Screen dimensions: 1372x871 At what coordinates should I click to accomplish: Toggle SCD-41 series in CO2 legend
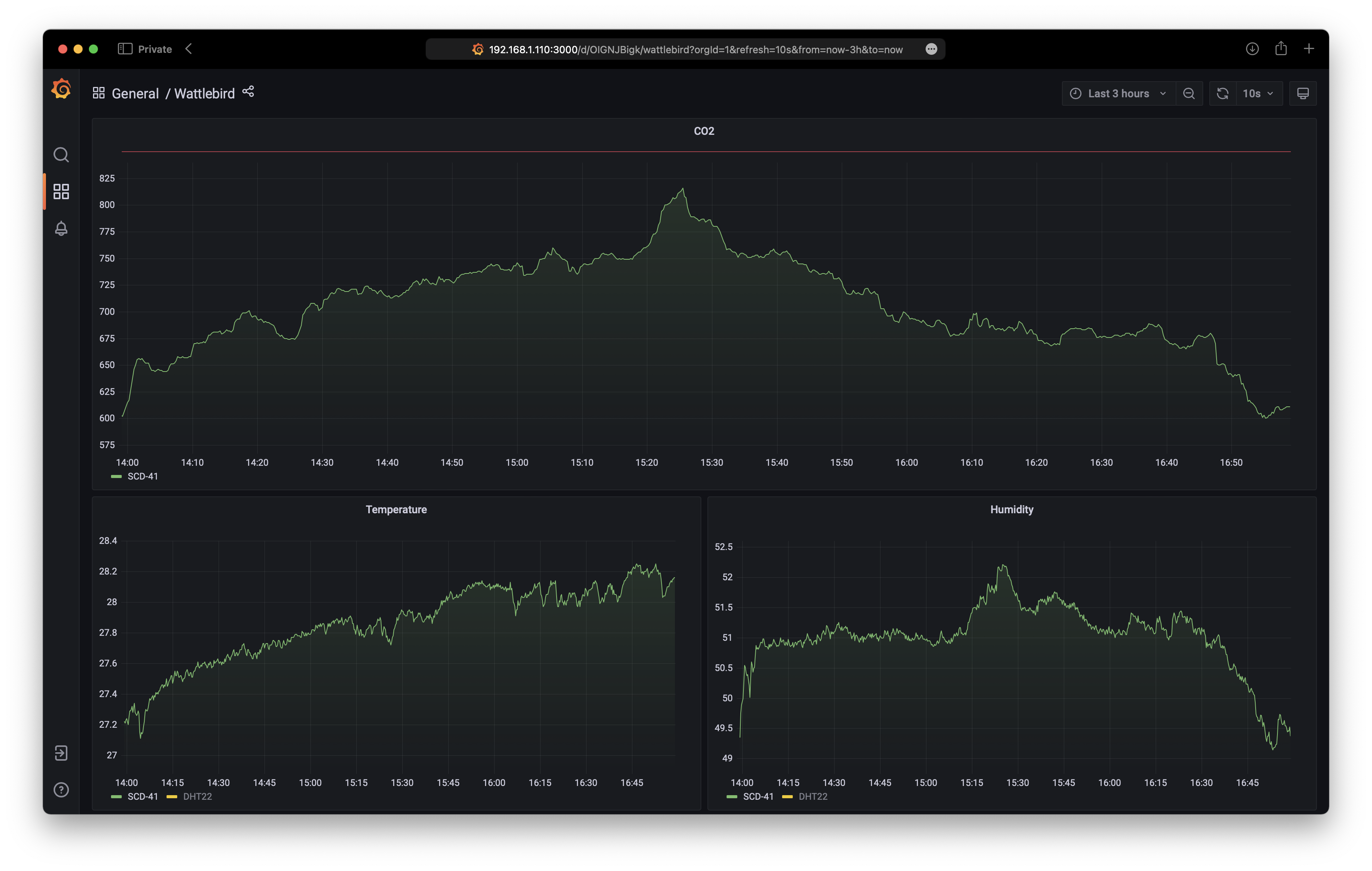click(x=142, y=476)
